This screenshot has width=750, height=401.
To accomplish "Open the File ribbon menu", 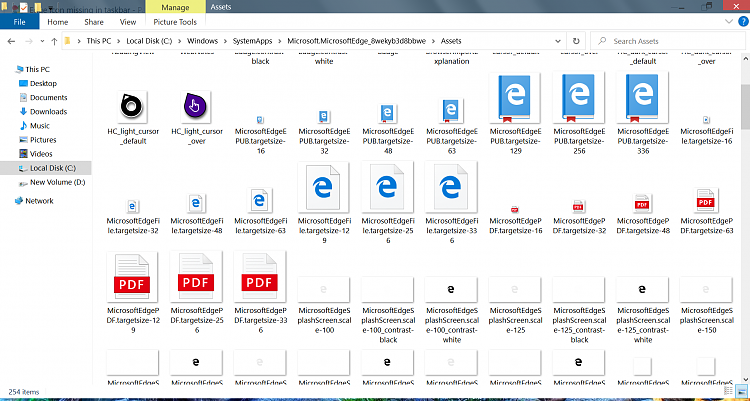I will point(20,22).
